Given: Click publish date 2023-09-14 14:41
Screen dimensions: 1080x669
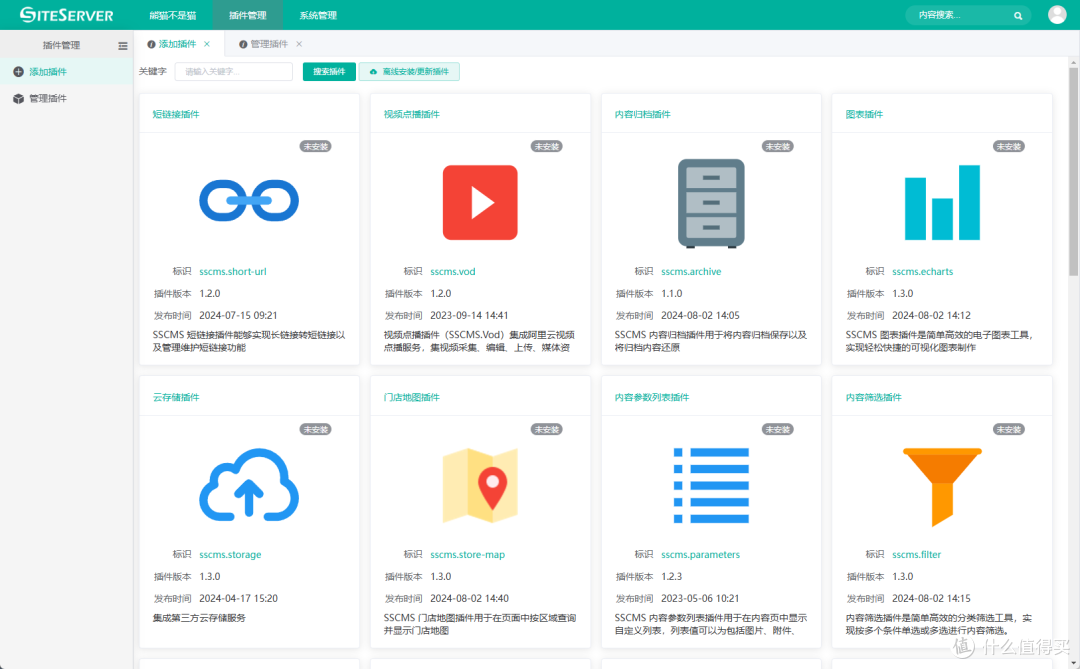Looking at the screenshot, I should tap(469, 316).
